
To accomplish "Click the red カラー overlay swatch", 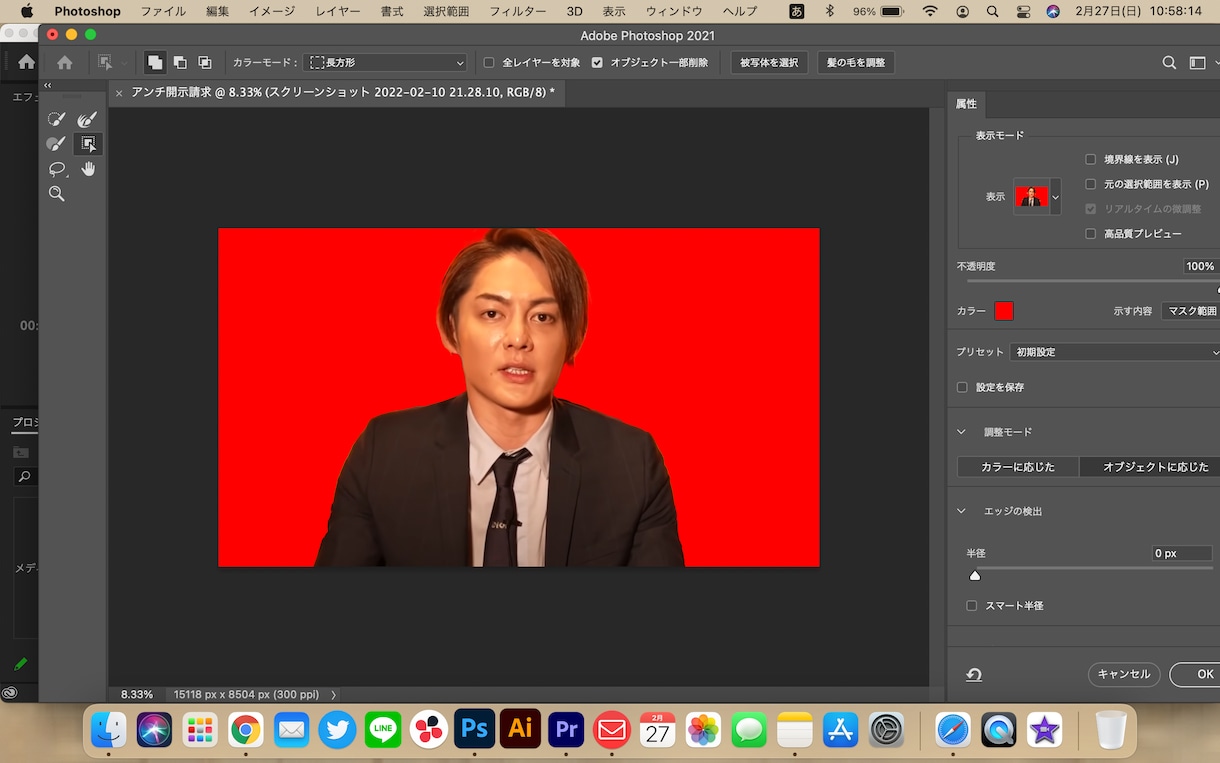I will point(1004,311).
